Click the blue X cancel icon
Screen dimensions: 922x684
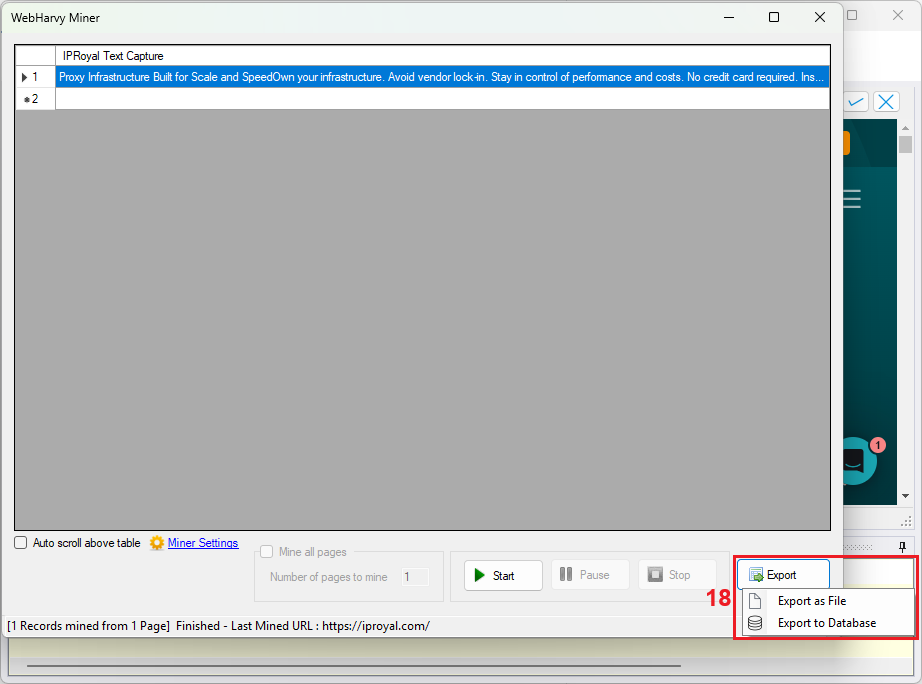pos(886,102)
